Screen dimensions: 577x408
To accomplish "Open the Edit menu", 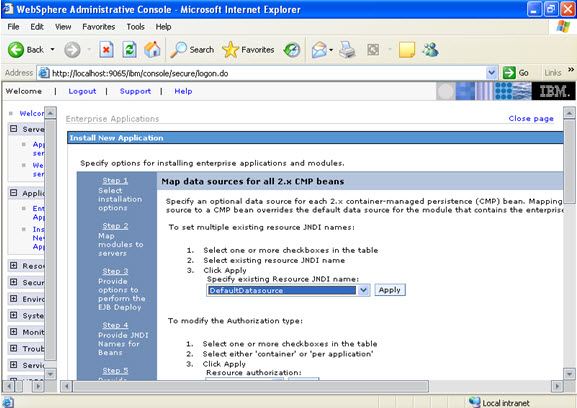I will click(37, 27).
